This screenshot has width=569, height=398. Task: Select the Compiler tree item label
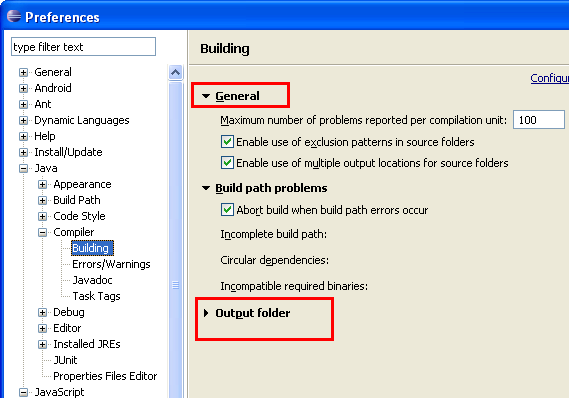(73, 232)
